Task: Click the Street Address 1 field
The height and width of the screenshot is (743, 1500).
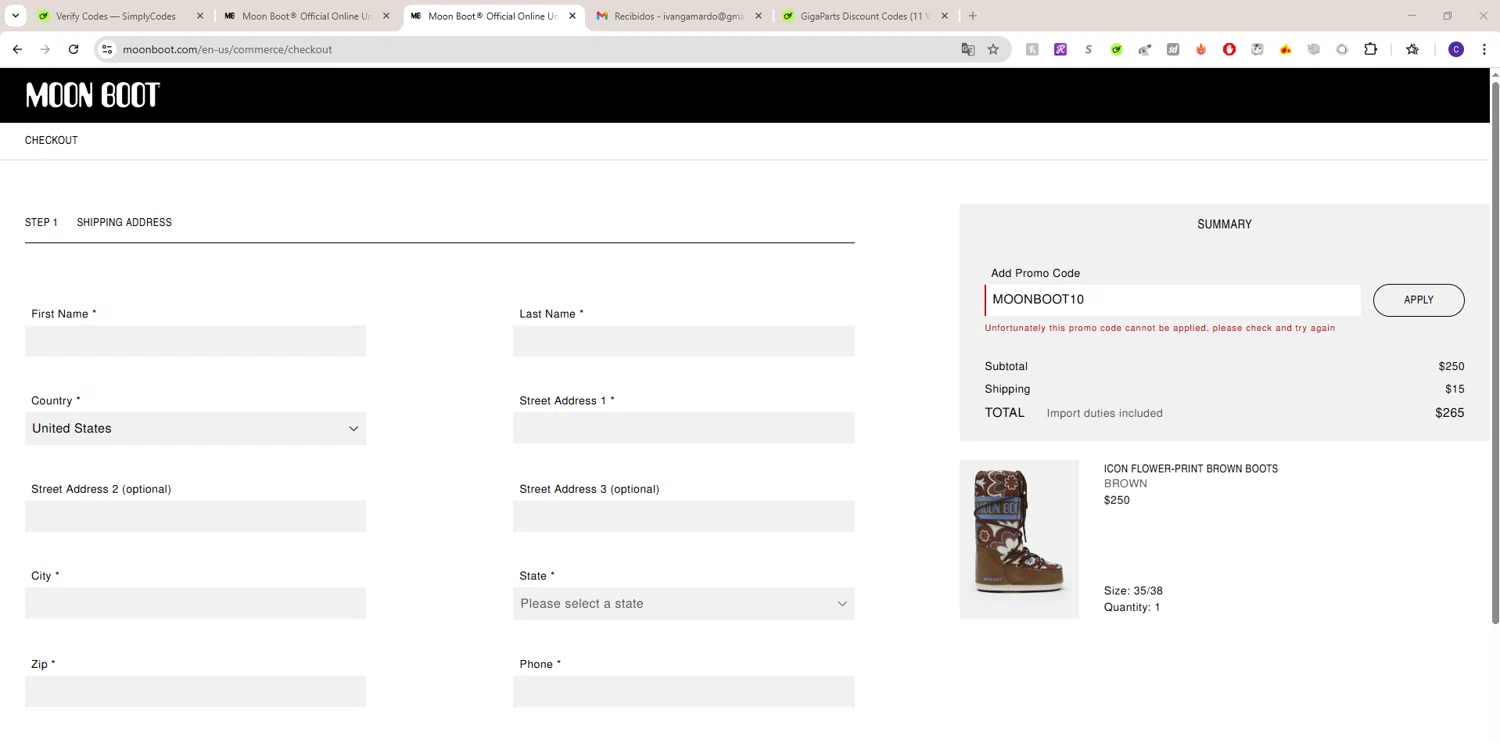Action: (x=684, y=428)
